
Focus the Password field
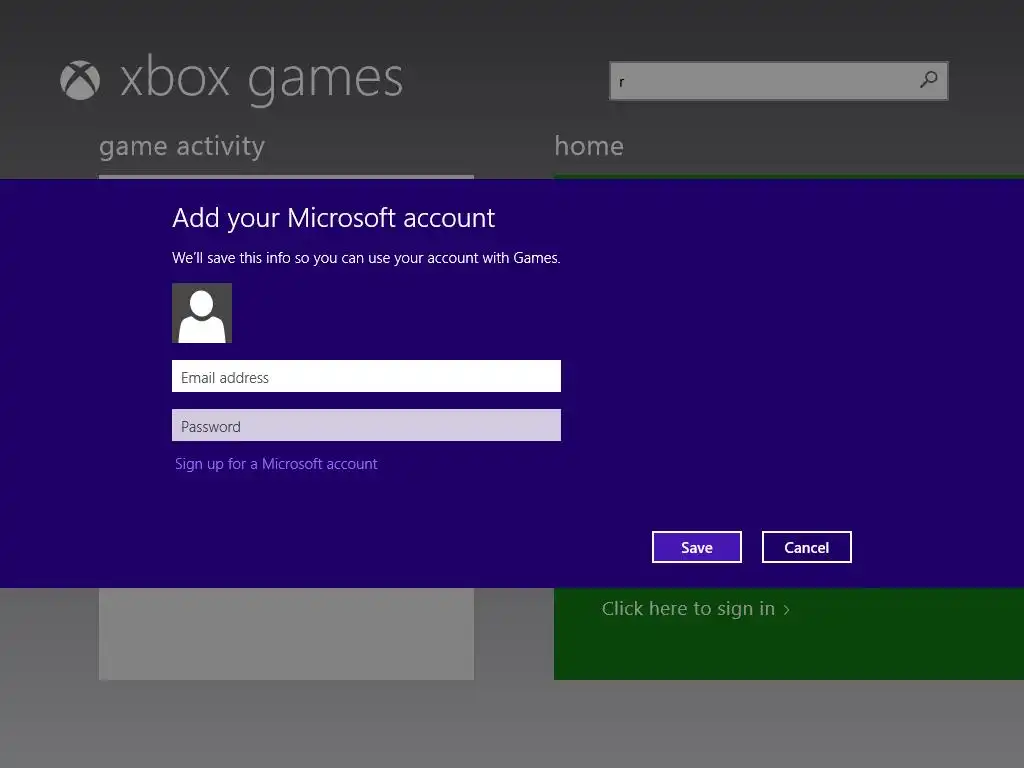pos(366,425)
